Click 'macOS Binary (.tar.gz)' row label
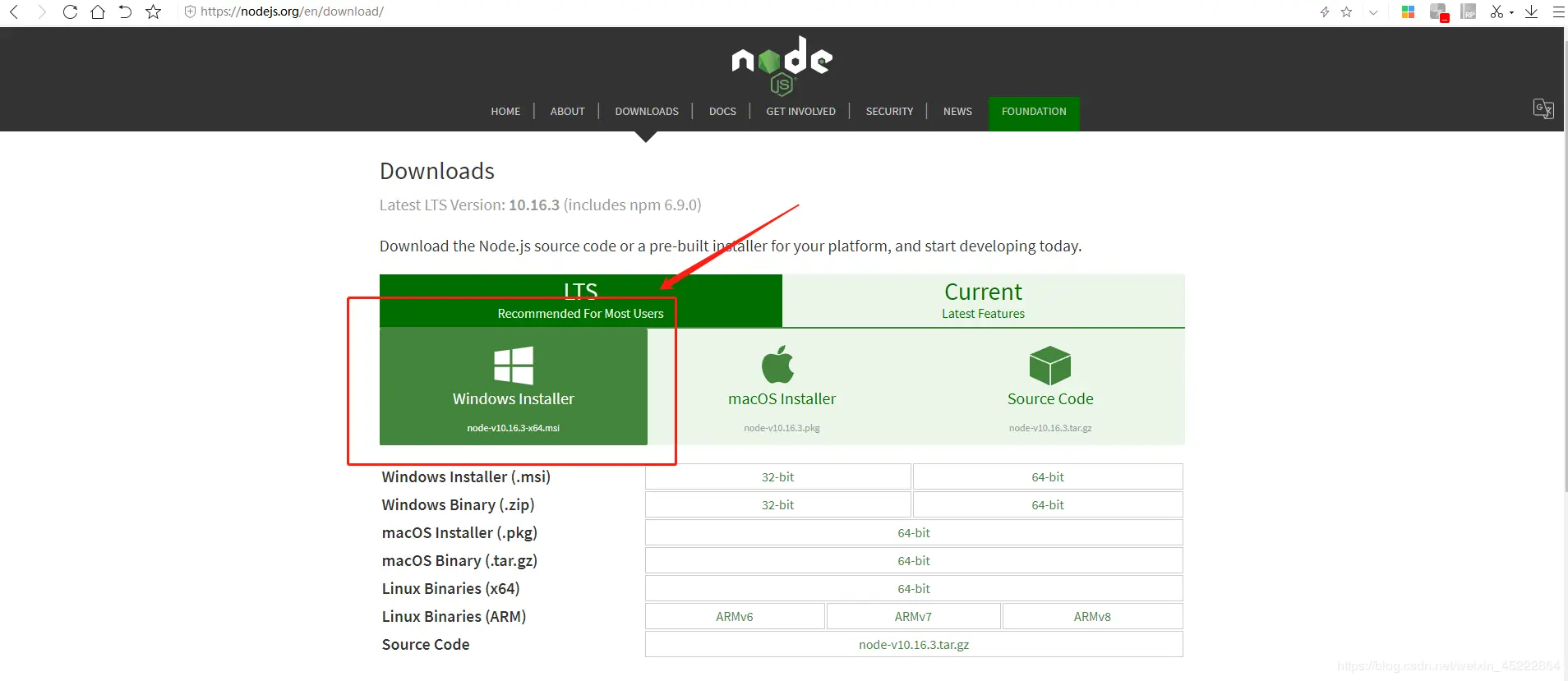1568x681 pixels. (459, 561)
